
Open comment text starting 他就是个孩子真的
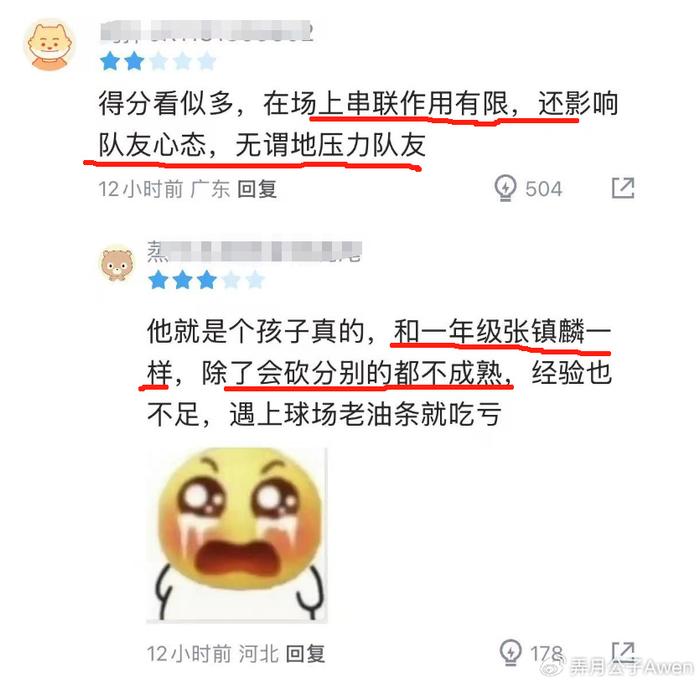click(379, 373)
